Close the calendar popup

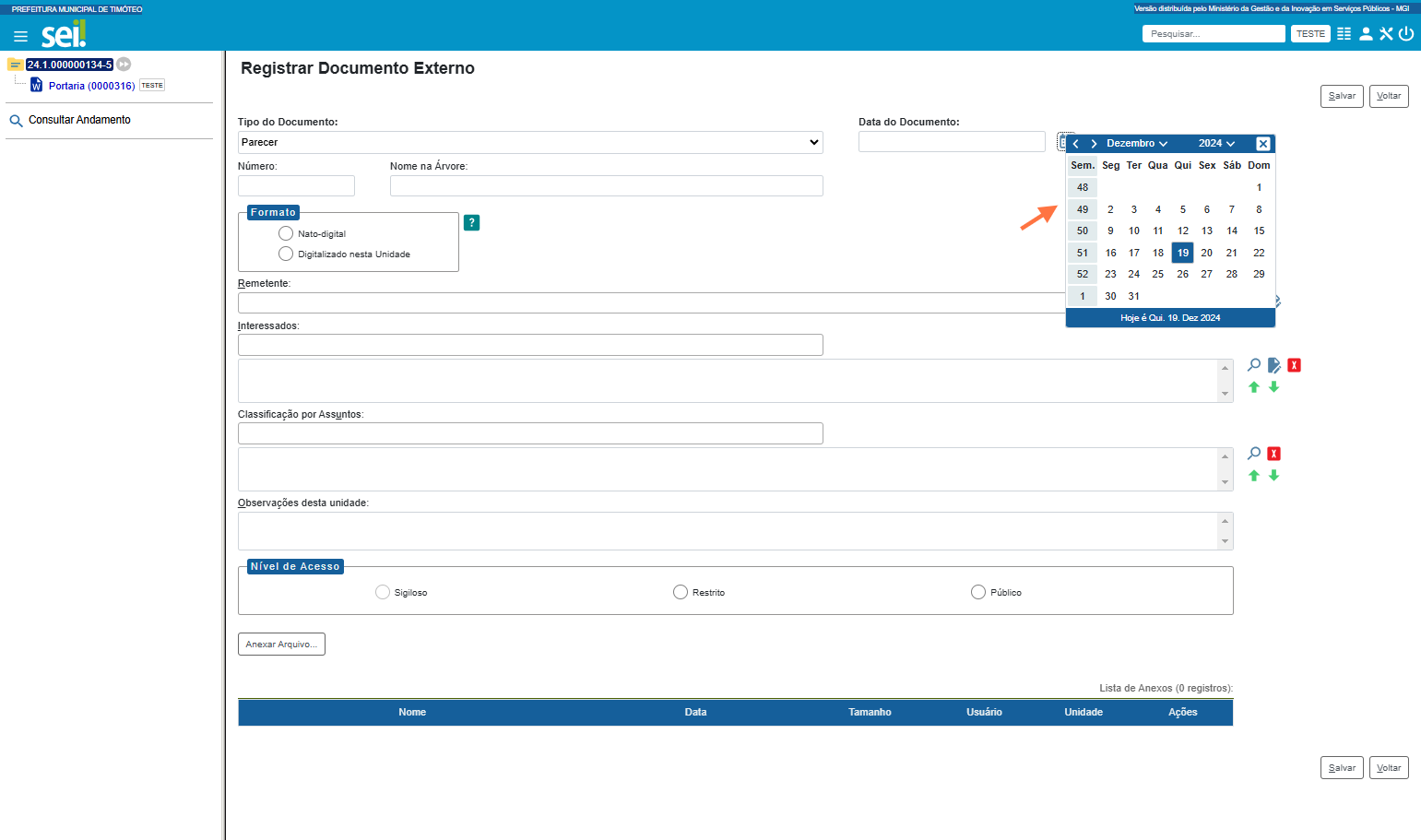[x=1263, y=144]
